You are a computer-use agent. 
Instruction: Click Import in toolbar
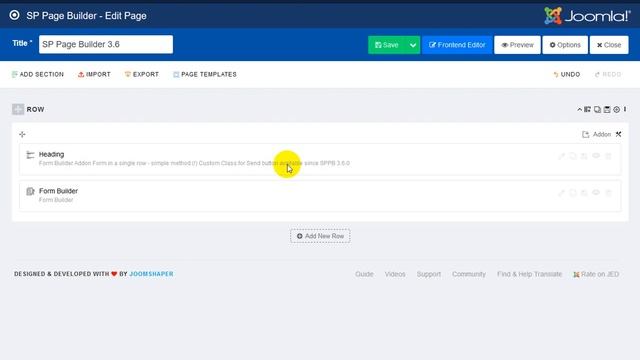click(x=94, y=74)
